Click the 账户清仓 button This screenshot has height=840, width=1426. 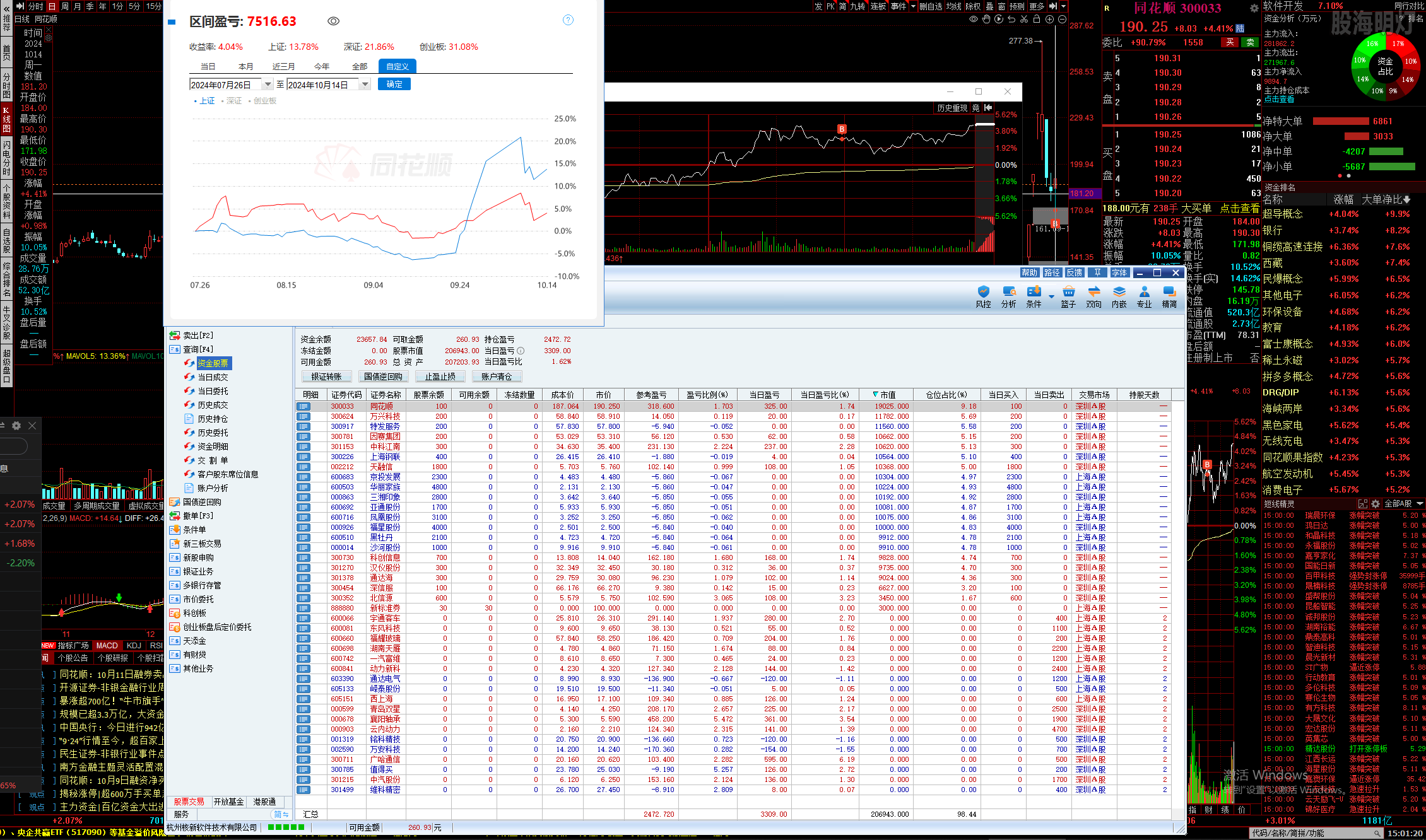pos(497,376)
